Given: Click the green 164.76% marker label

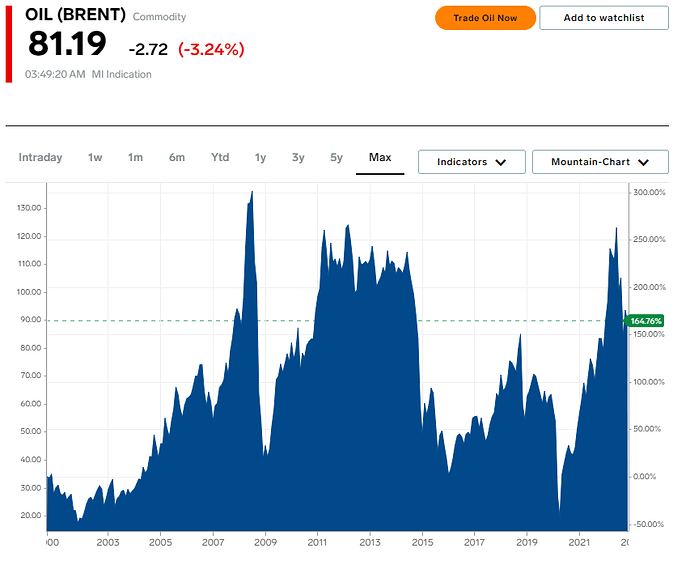Looking at the screenshot, I should [x=645, y=321].
